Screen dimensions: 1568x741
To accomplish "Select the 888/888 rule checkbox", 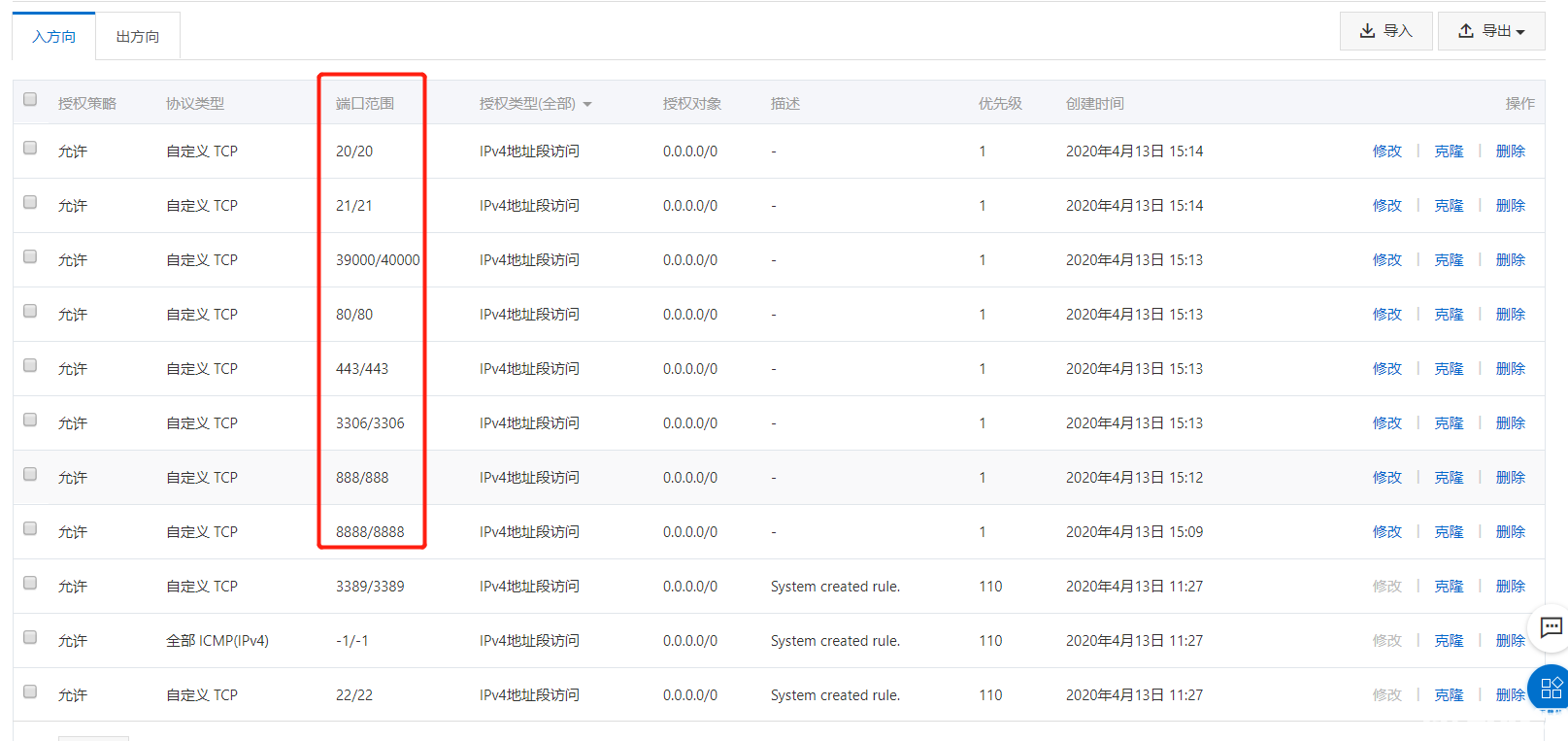I will tap(30, 474).
